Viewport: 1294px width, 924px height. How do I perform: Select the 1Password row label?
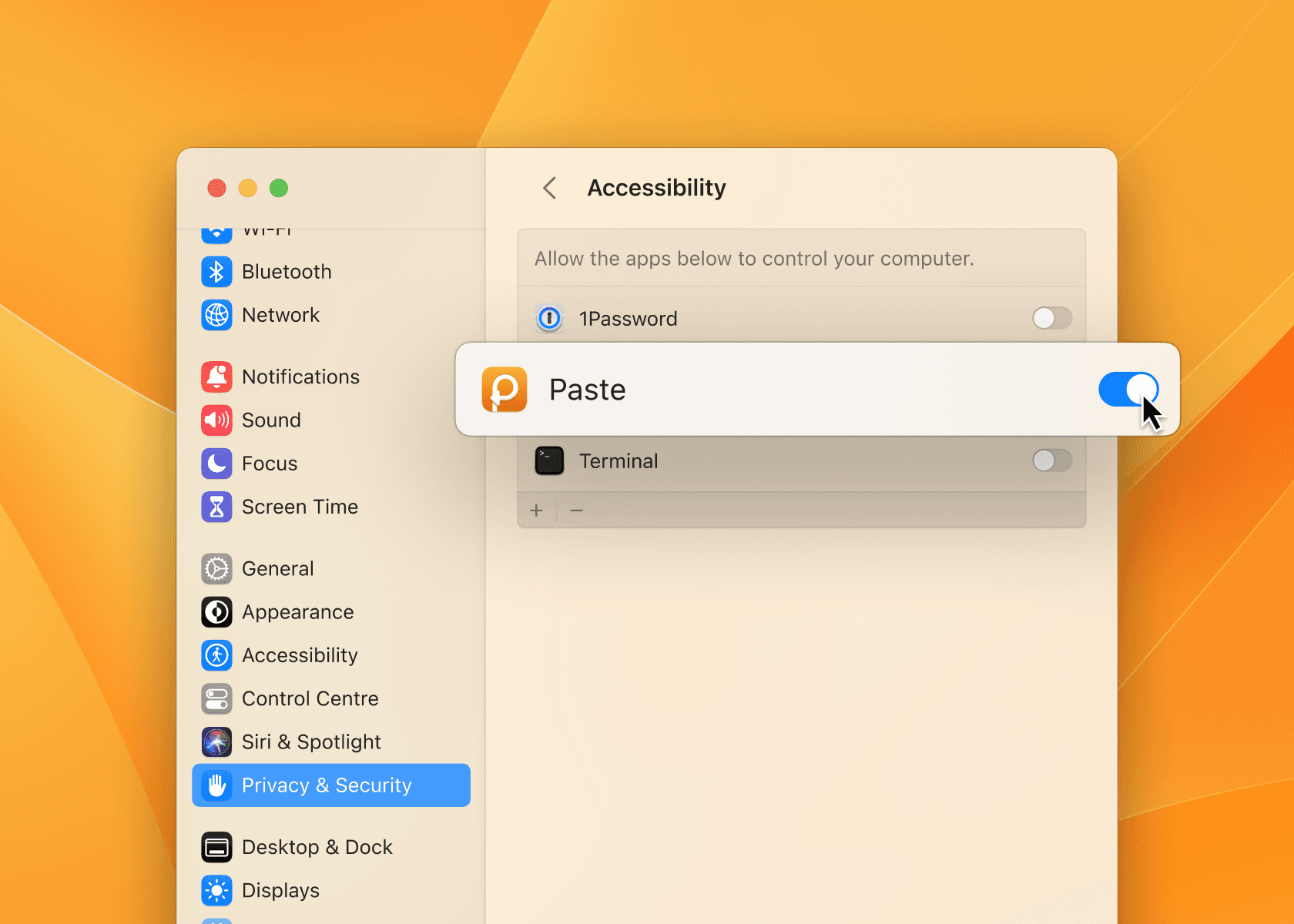(x=628, y=319)
